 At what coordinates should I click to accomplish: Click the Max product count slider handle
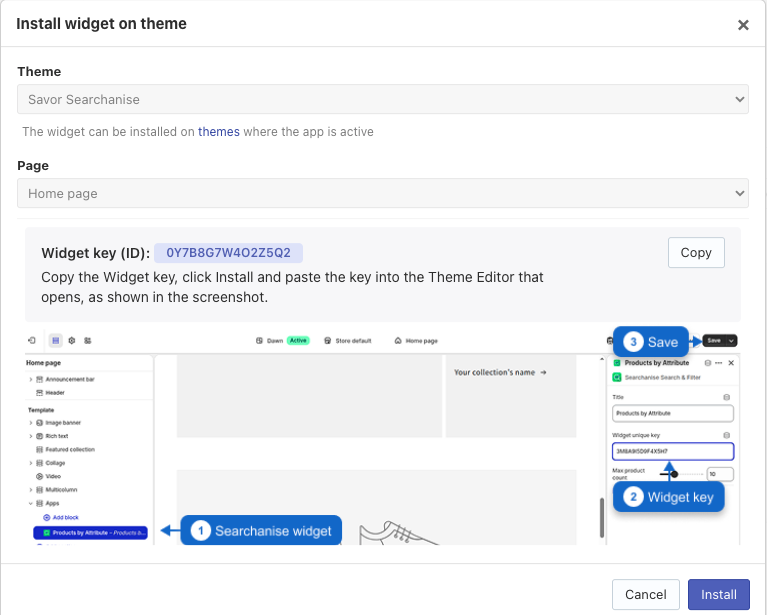[x=674, y=474]
